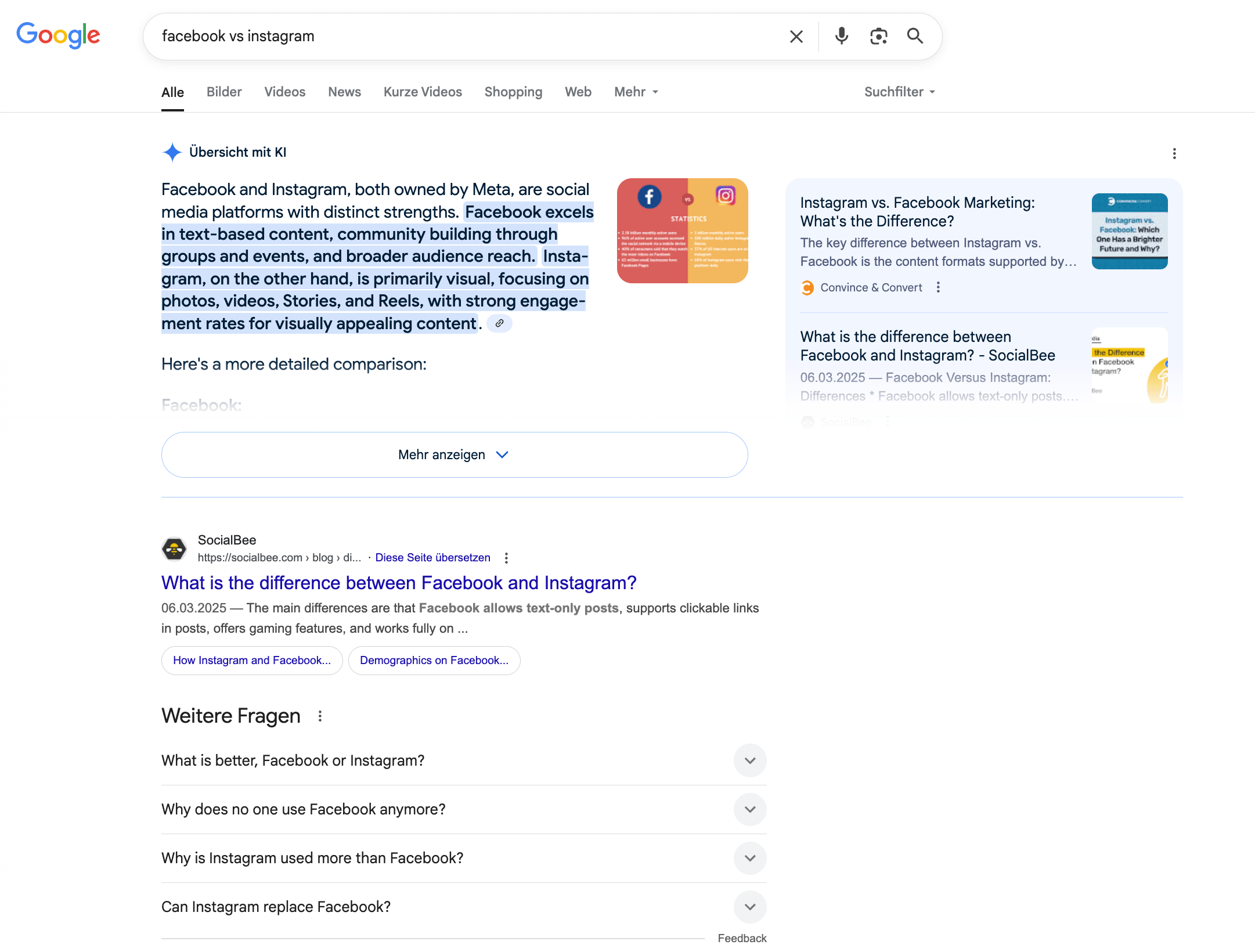
Task: Open the Videos tab
Action: click(284, 92)
